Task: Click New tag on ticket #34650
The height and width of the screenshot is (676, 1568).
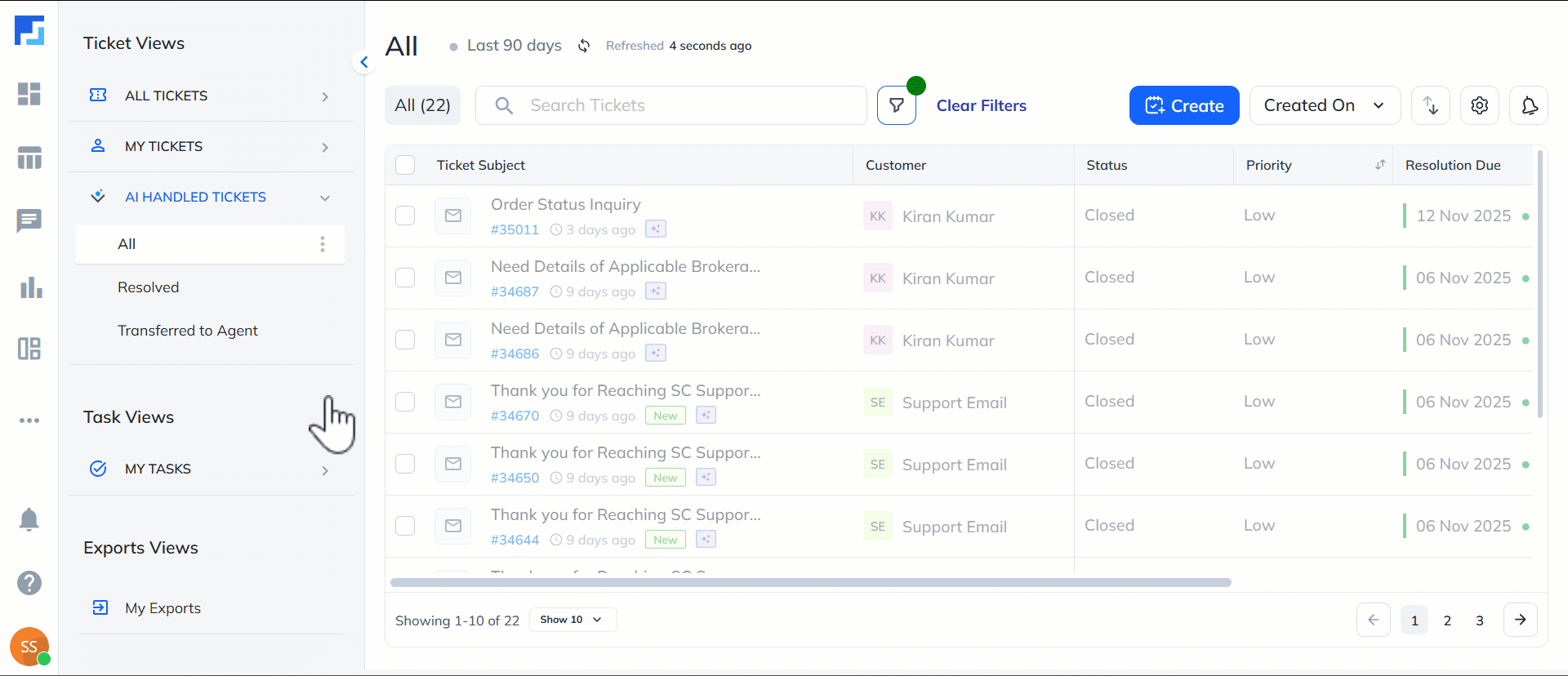Action: [666, 478]
